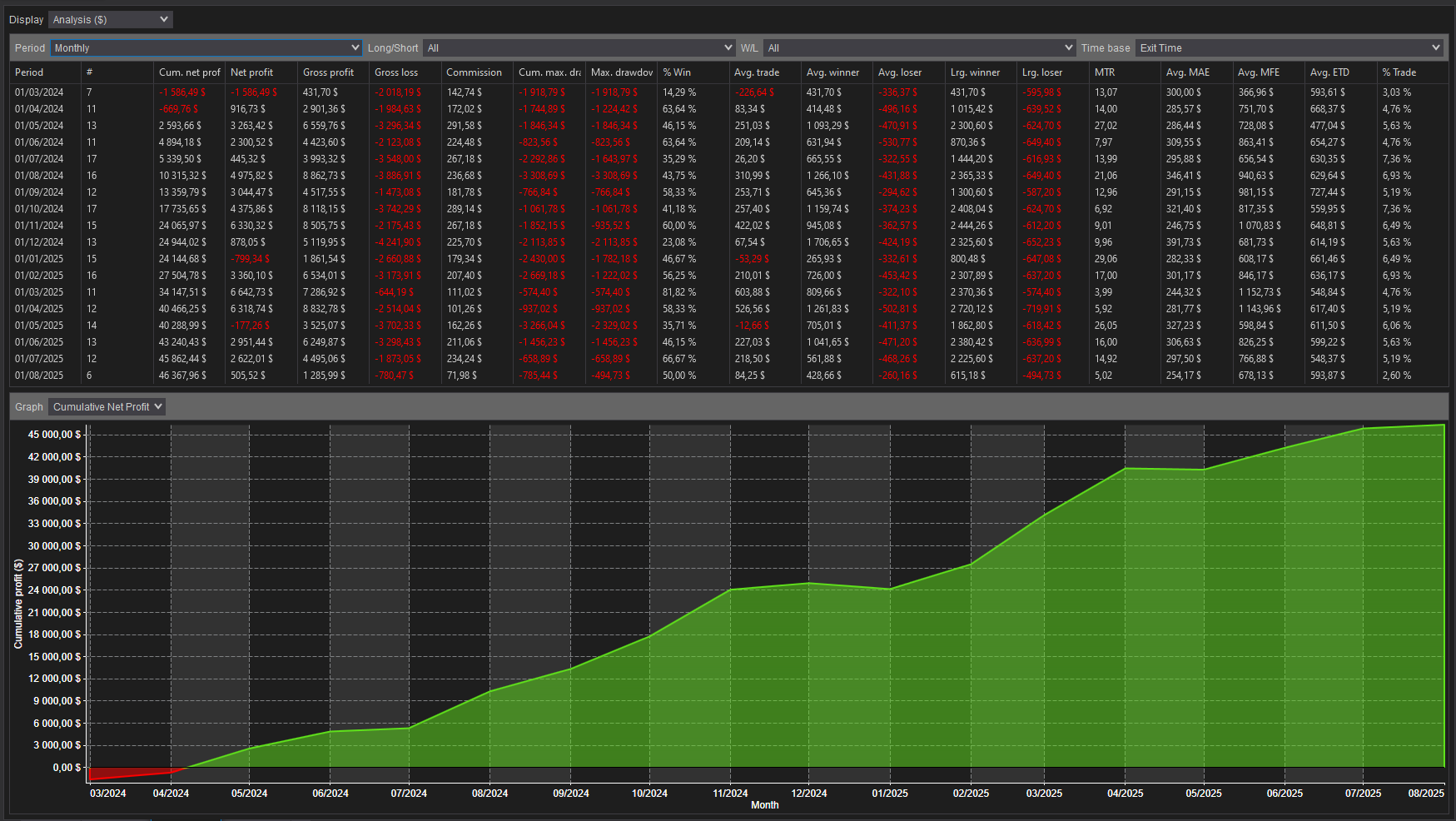Select the 01/09/2024 period row

click(x=728, y=192)
